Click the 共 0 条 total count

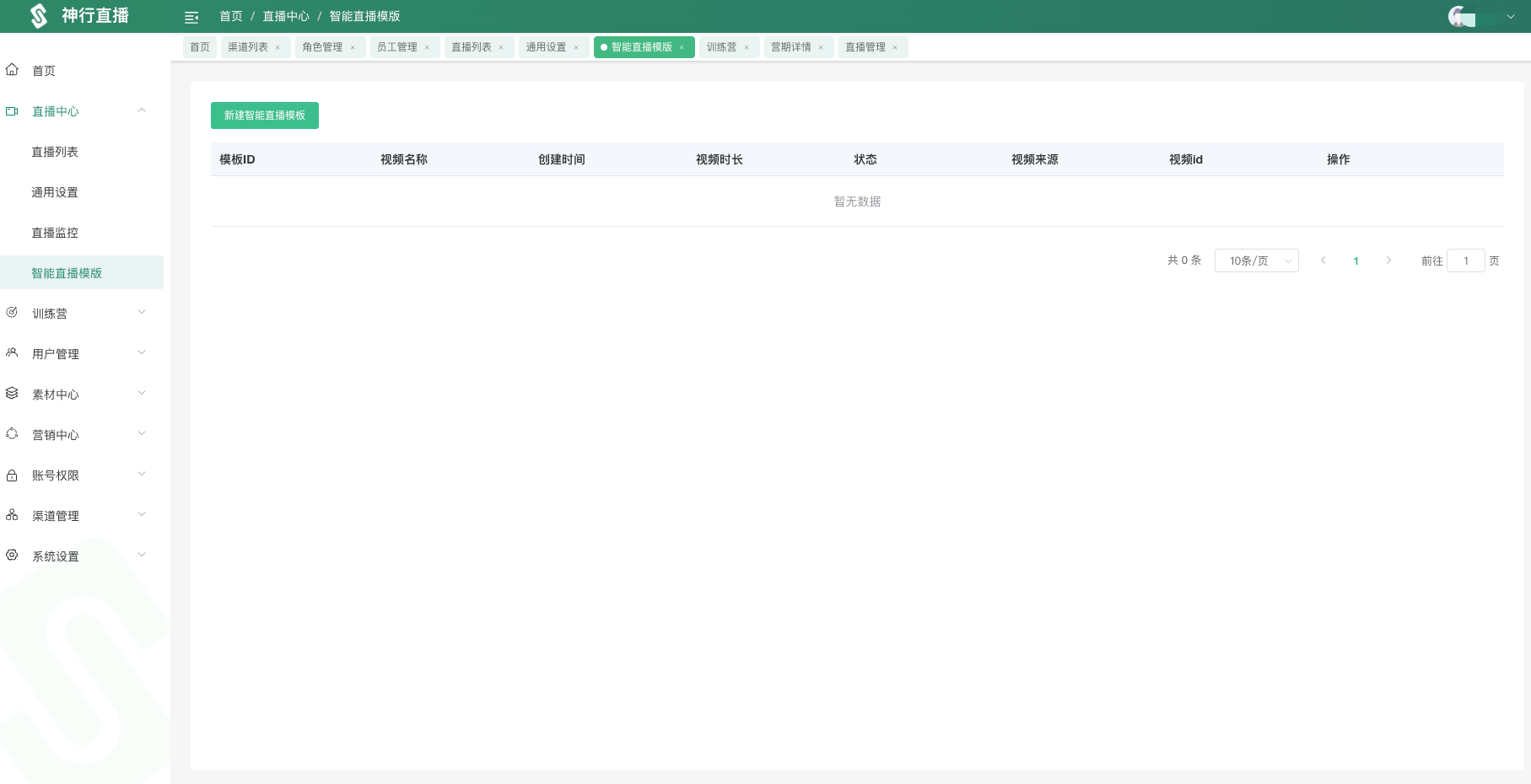pos(1184,260)
